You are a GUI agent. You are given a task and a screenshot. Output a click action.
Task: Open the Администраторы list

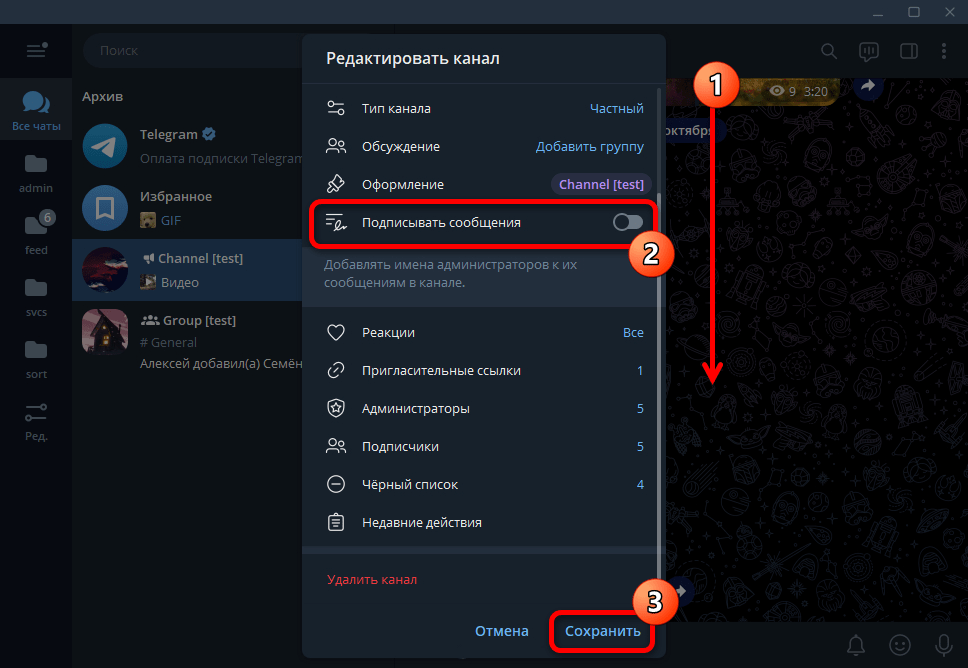coord(485,409)
